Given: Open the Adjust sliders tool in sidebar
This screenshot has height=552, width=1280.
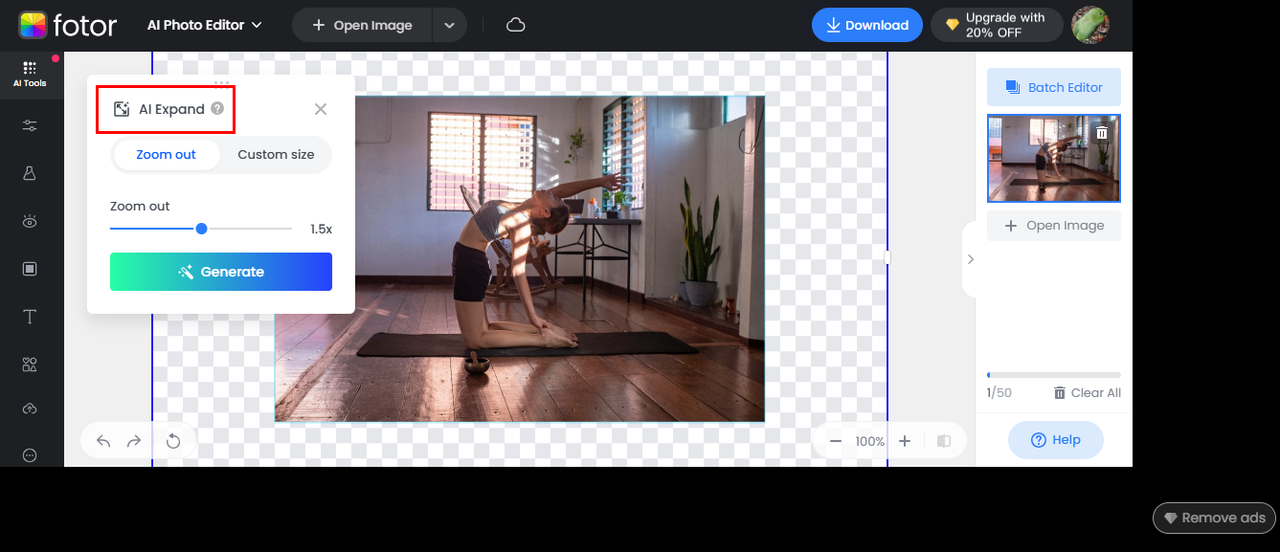Looking at the screenshot, I should [x=29, y=125].
